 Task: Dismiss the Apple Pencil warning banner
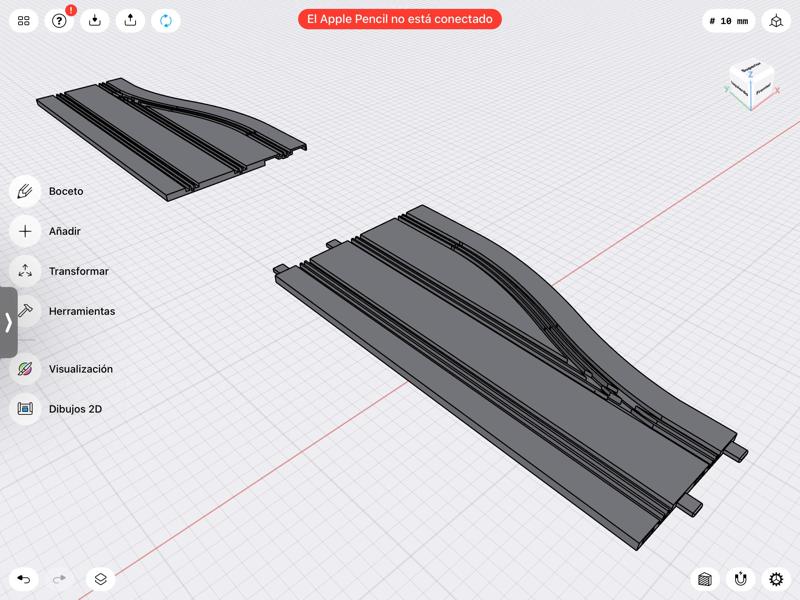400,17
